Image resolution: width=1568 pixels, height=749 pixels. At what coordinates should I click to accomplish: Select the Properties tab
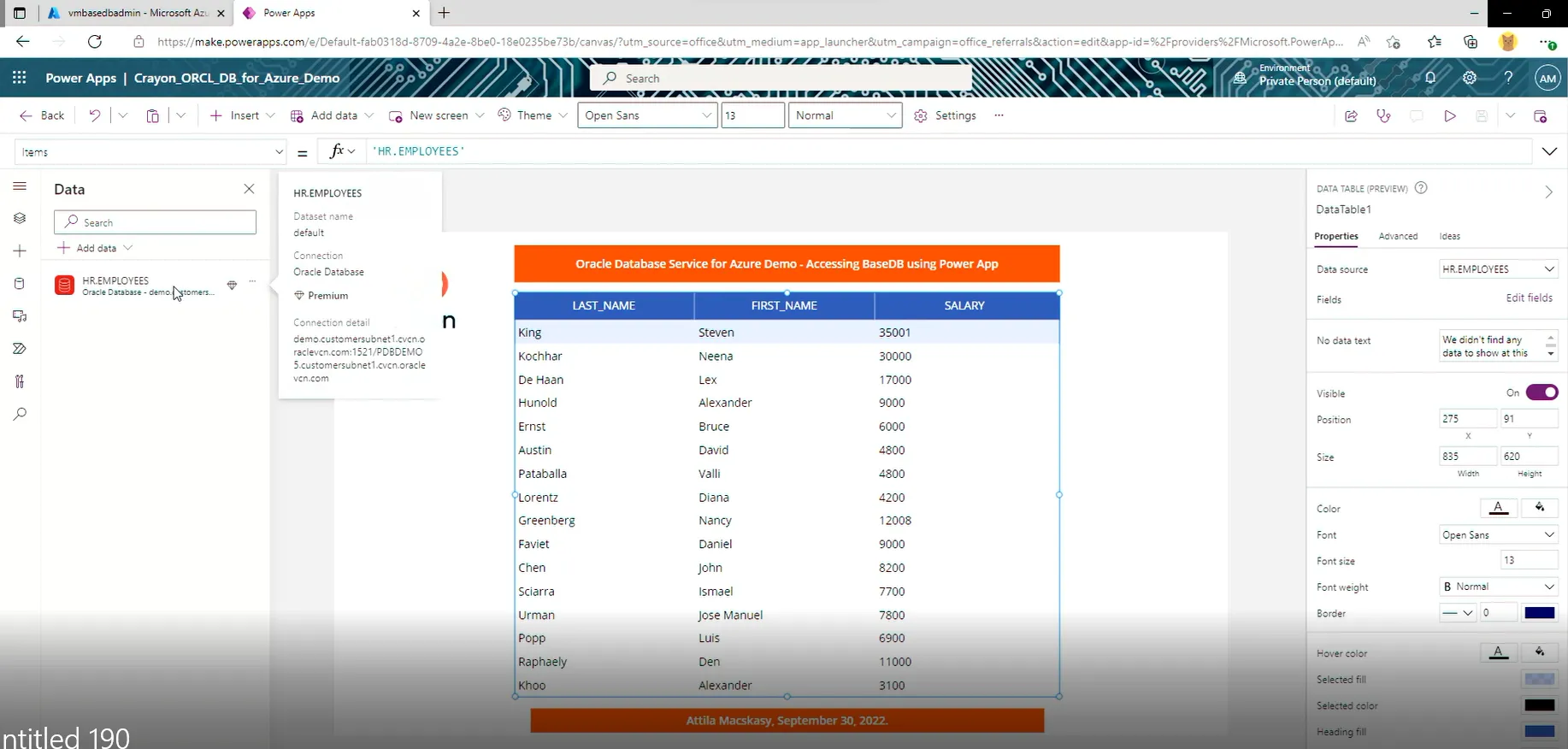point(1335,236)
